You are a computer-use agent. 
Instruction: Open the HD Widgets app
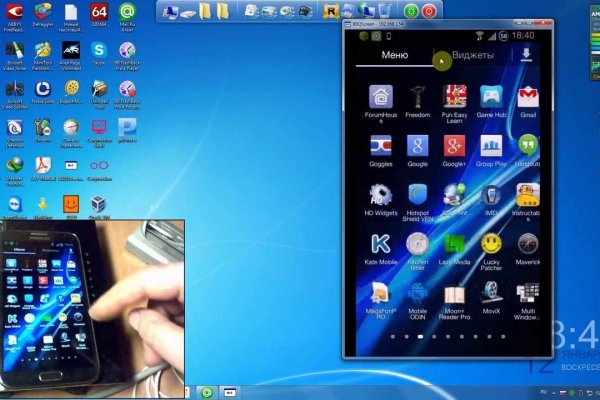click(381, 195)
